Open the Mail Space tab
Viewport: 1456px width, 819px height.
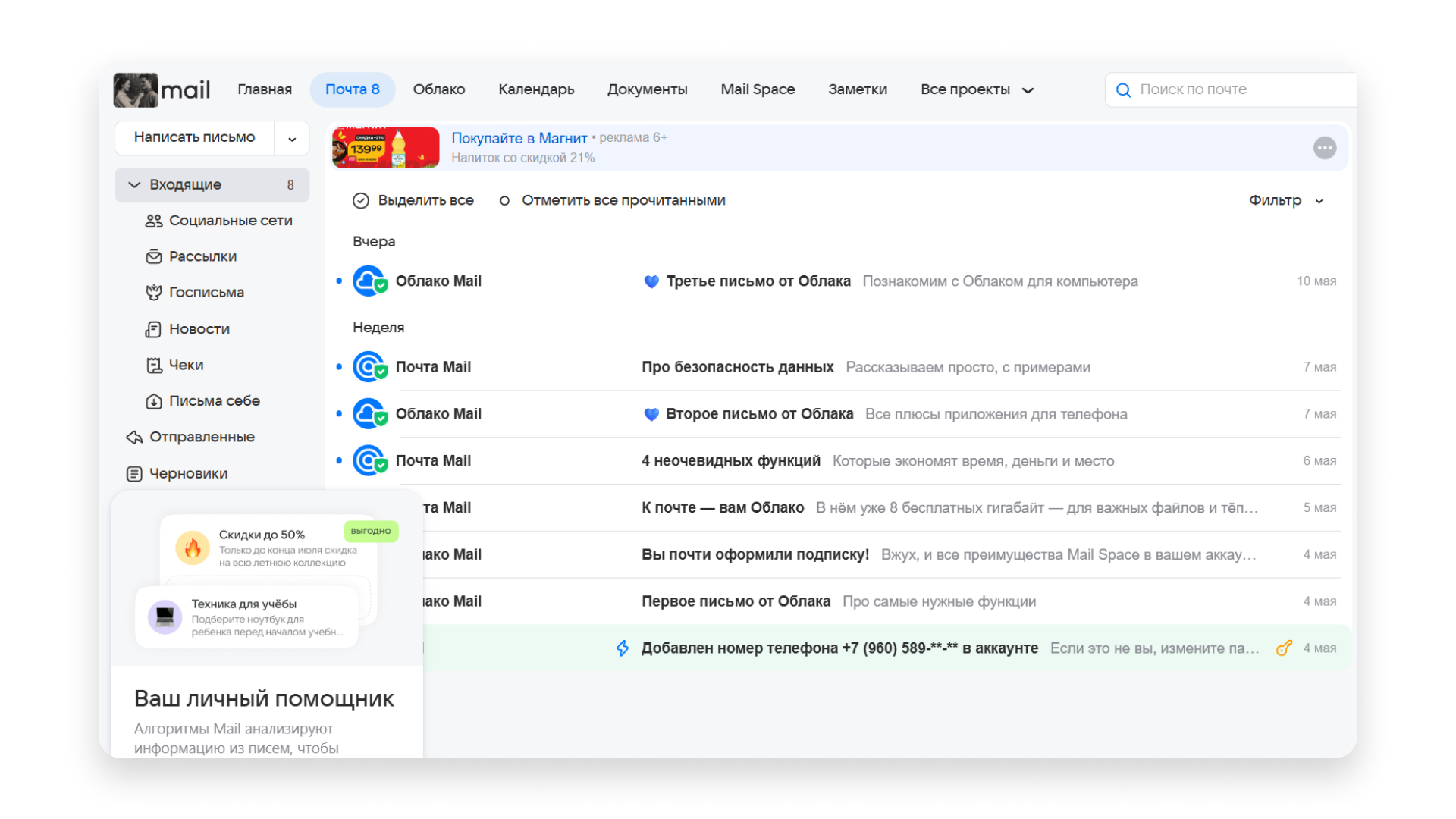[758, 89]
